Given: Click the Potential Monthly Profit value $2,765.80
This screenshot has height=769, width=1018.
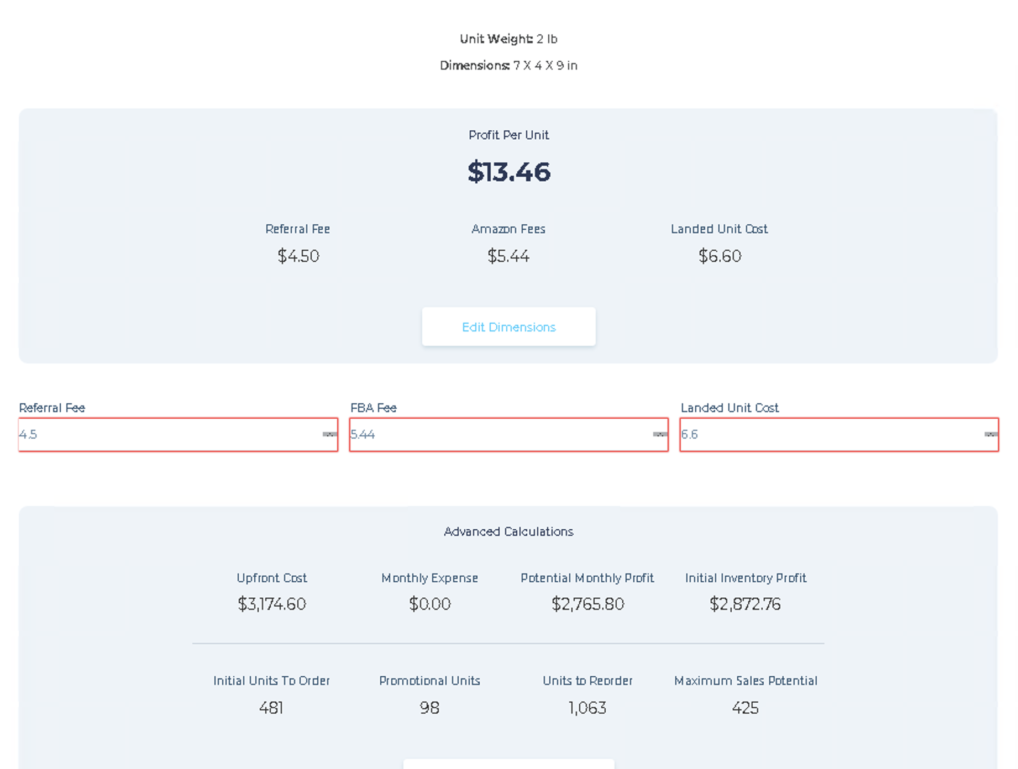Looking at the screenshot, I should (587, 604).
